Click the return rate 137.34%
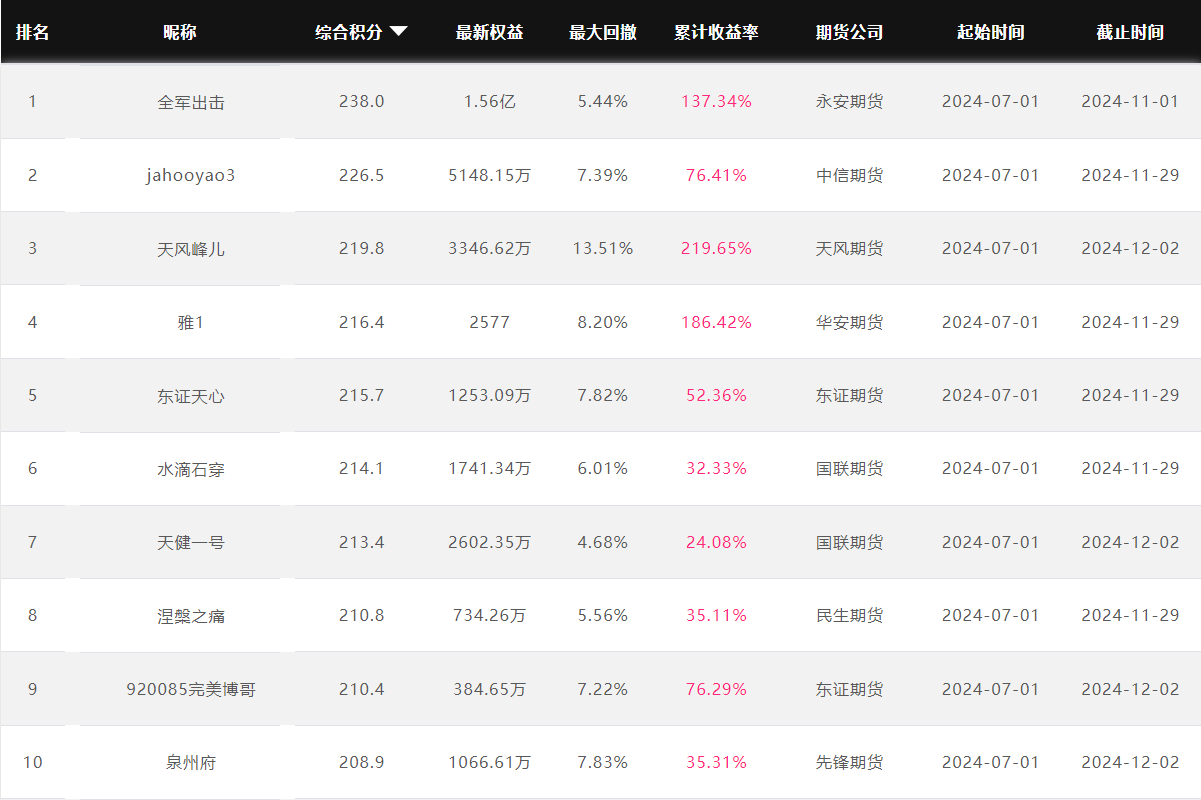The width and height of the screenshot is (1201, 800). coord(716,101)
